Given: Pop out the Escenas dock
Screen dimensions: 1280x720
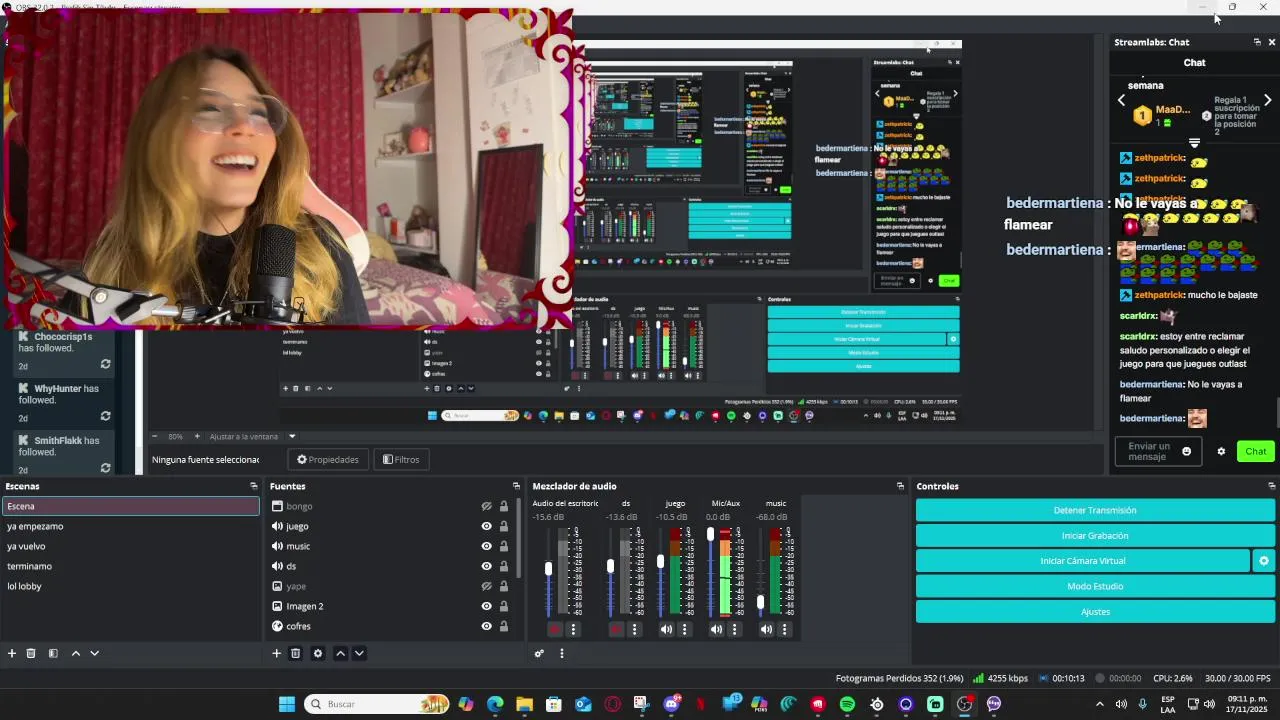Looking at the screenshot, I should (x=253, y=486).
